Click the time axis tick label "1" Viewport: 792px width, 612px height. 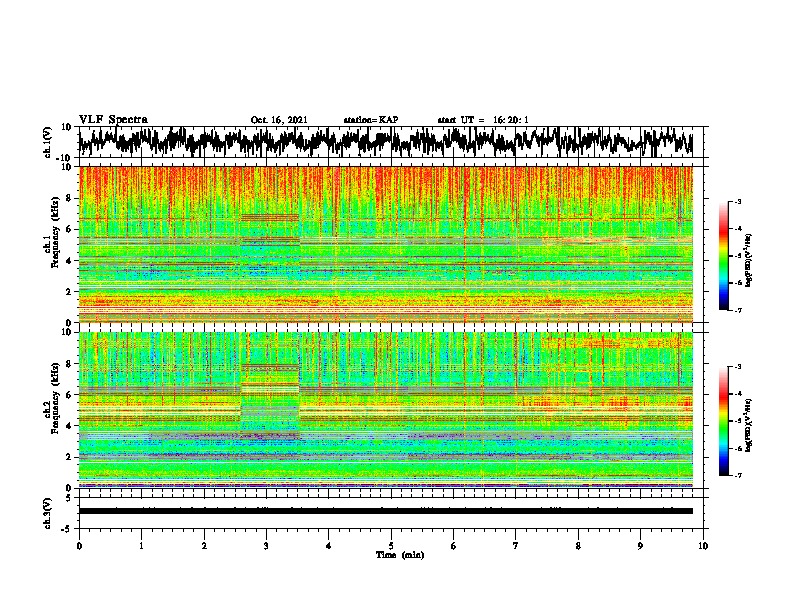(142, 546)
